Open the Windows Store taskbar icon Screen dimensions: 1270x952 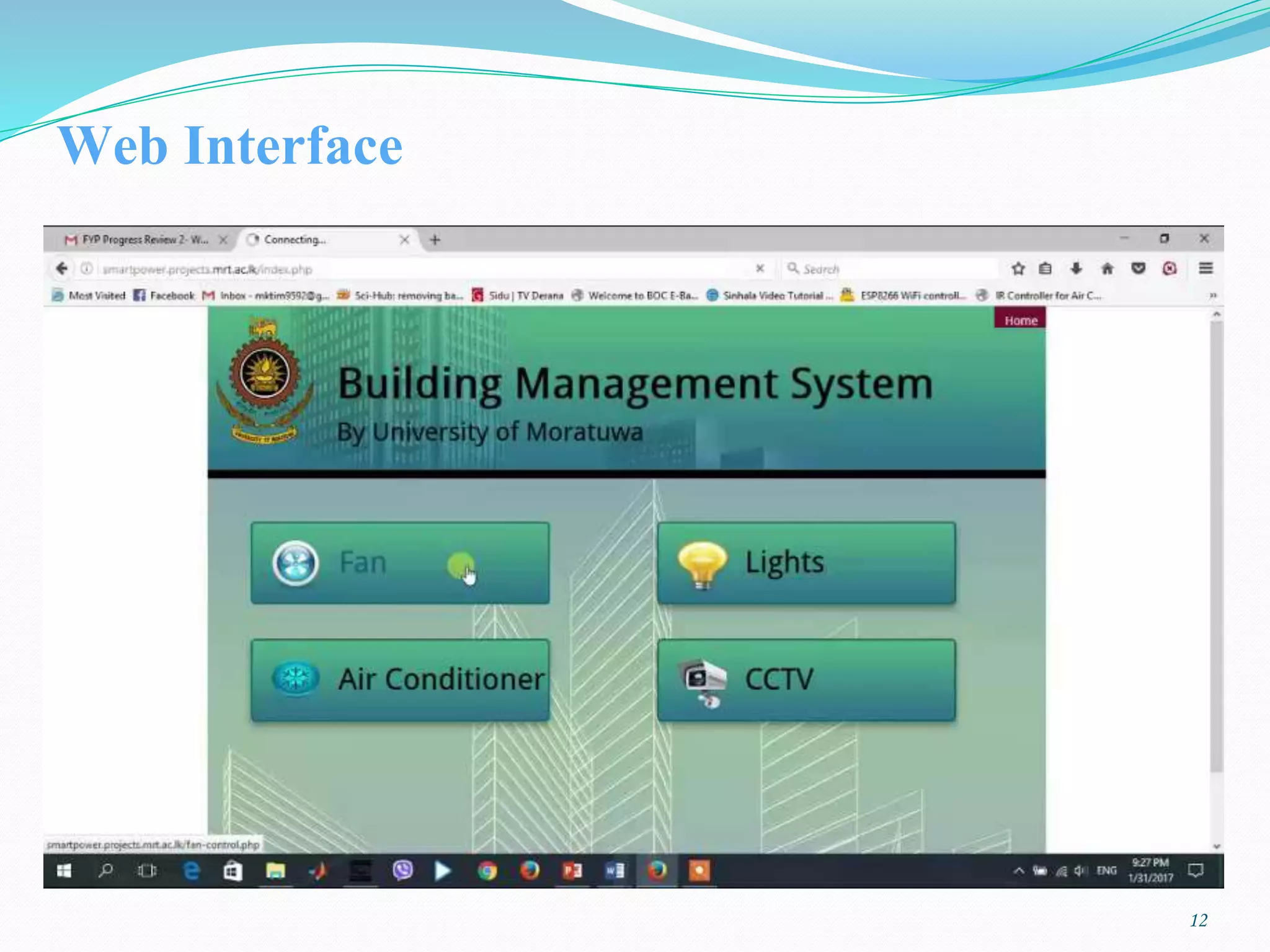(x=233, y=871)
